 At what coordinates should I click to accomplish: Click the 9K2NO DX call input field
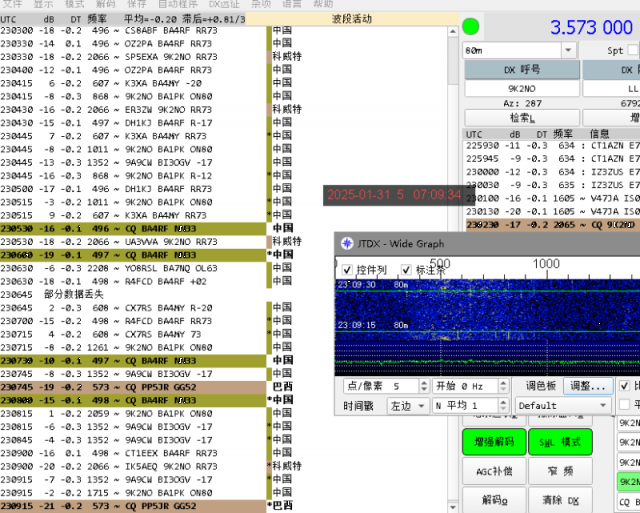click(522, 89)
